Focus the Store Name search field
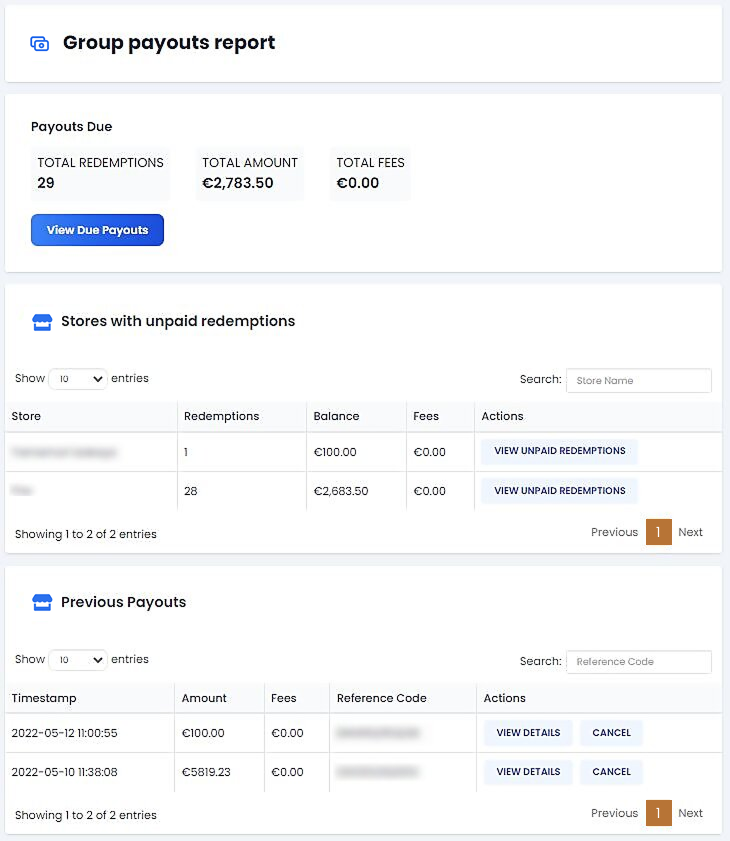730x841 pixels. [x=638, y=380]
